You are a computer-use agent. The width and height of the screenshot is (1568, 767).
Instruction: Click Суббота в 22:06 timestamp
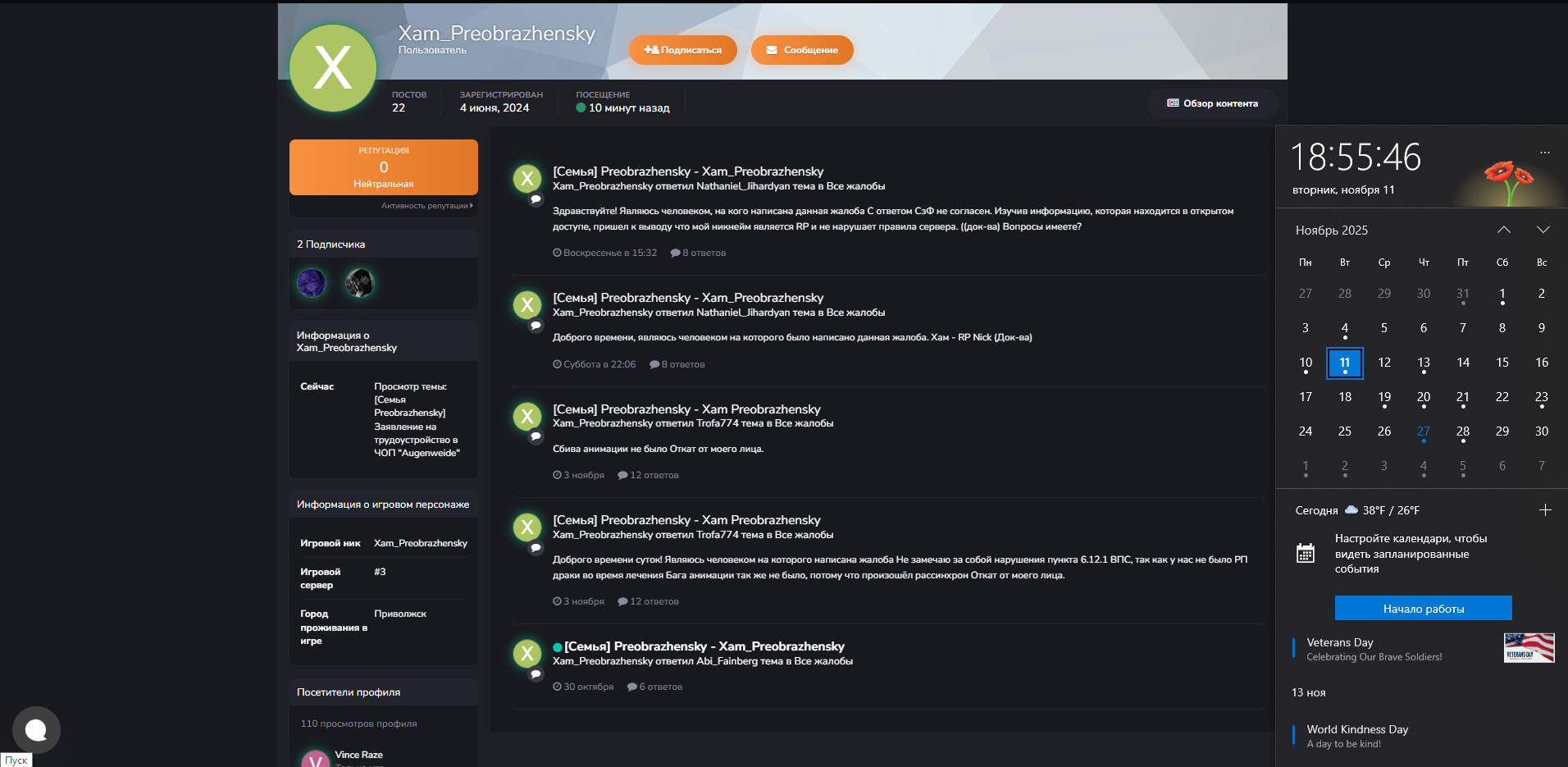point(595,364)
